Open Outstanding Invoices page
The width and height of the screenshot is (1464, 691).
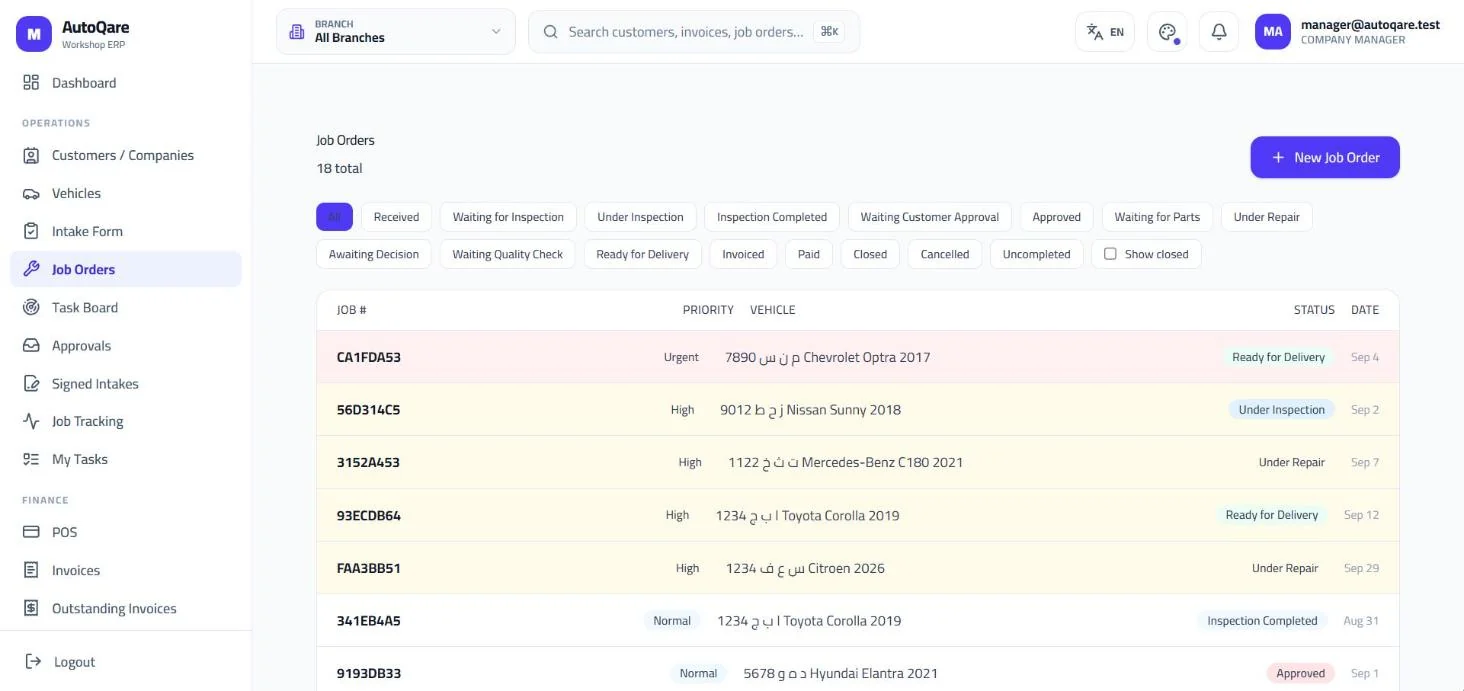pos(126,608)
